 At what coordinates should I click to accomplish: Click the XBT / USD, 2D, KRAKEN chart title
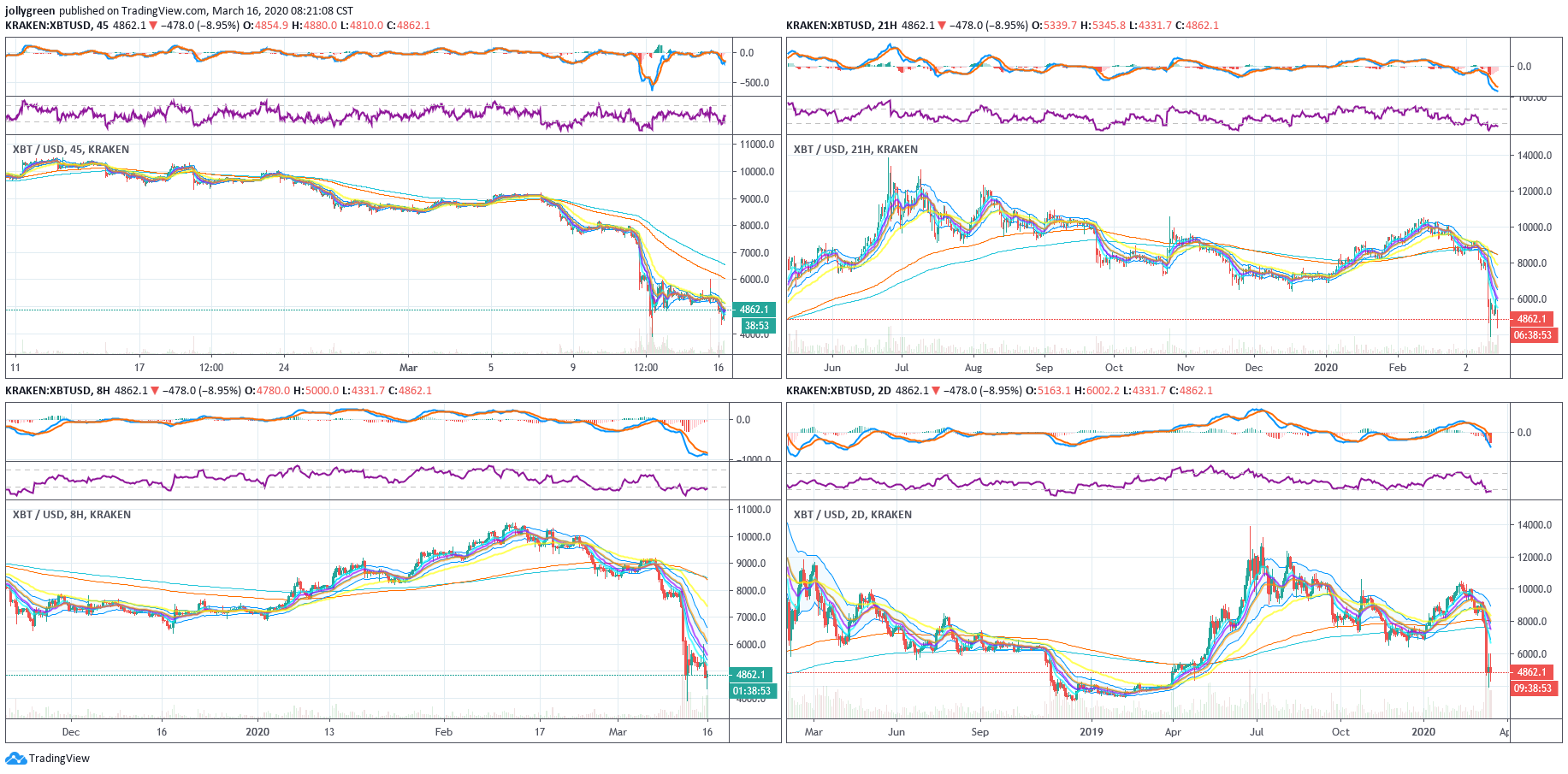(853, 515)
